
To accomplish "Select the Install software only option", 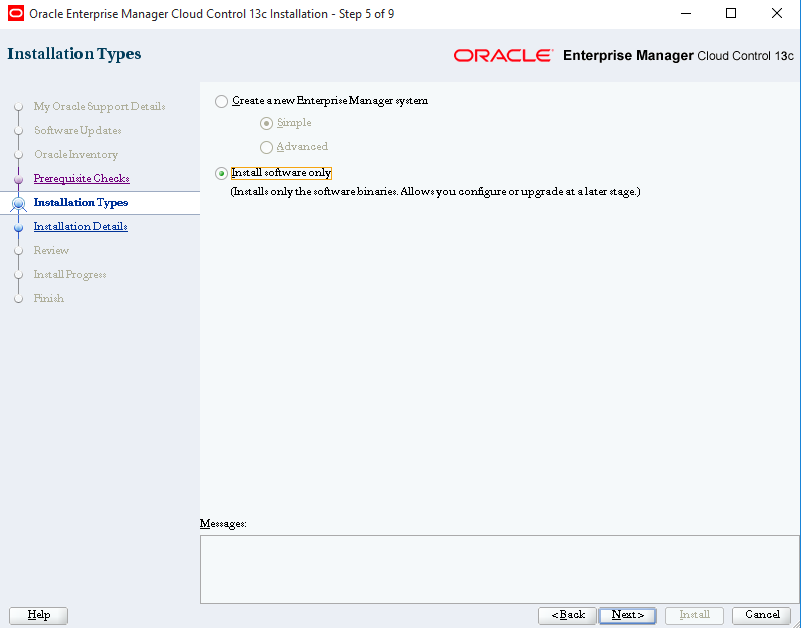I will coord(220,173).
